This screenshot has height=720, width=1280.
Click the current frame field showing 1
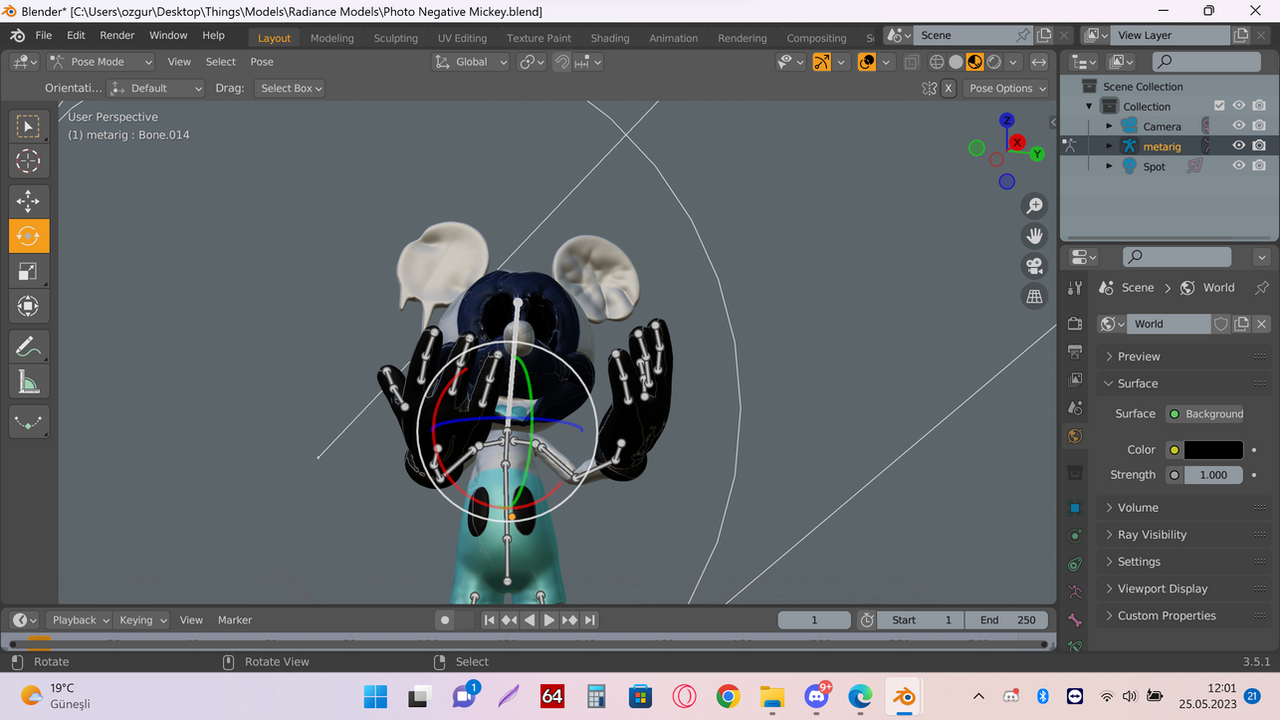tap(814, 620)
